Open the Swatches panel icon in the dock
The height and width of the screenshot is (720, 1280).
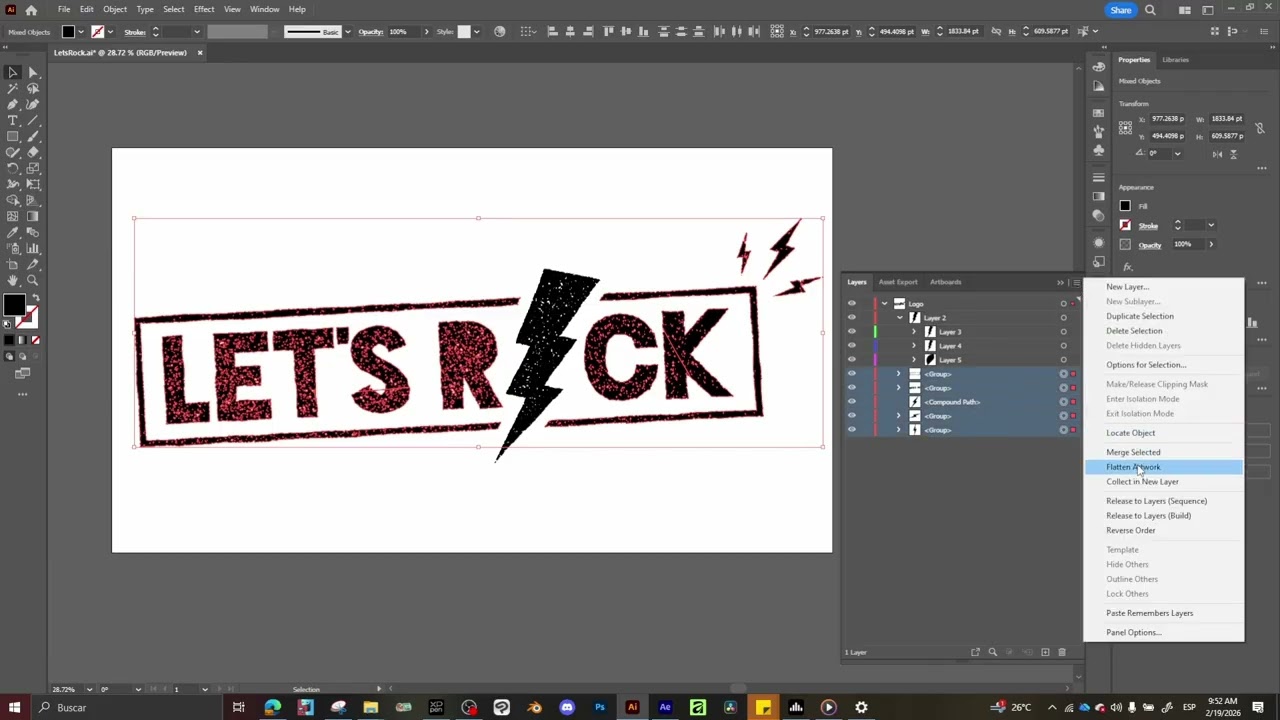(1099, 113)
